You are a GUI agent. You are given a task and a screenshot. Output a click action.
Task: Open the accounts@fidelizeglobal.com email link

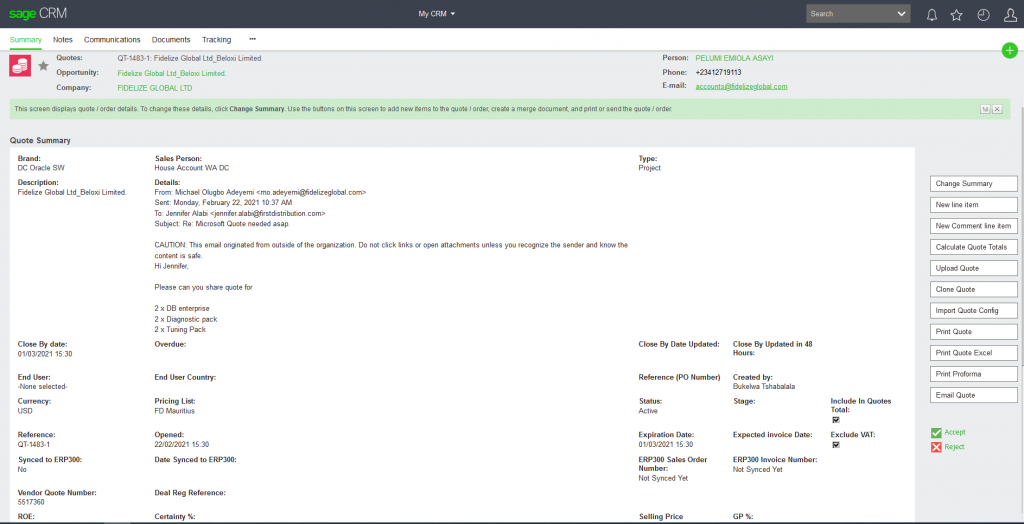click(741, 87)
